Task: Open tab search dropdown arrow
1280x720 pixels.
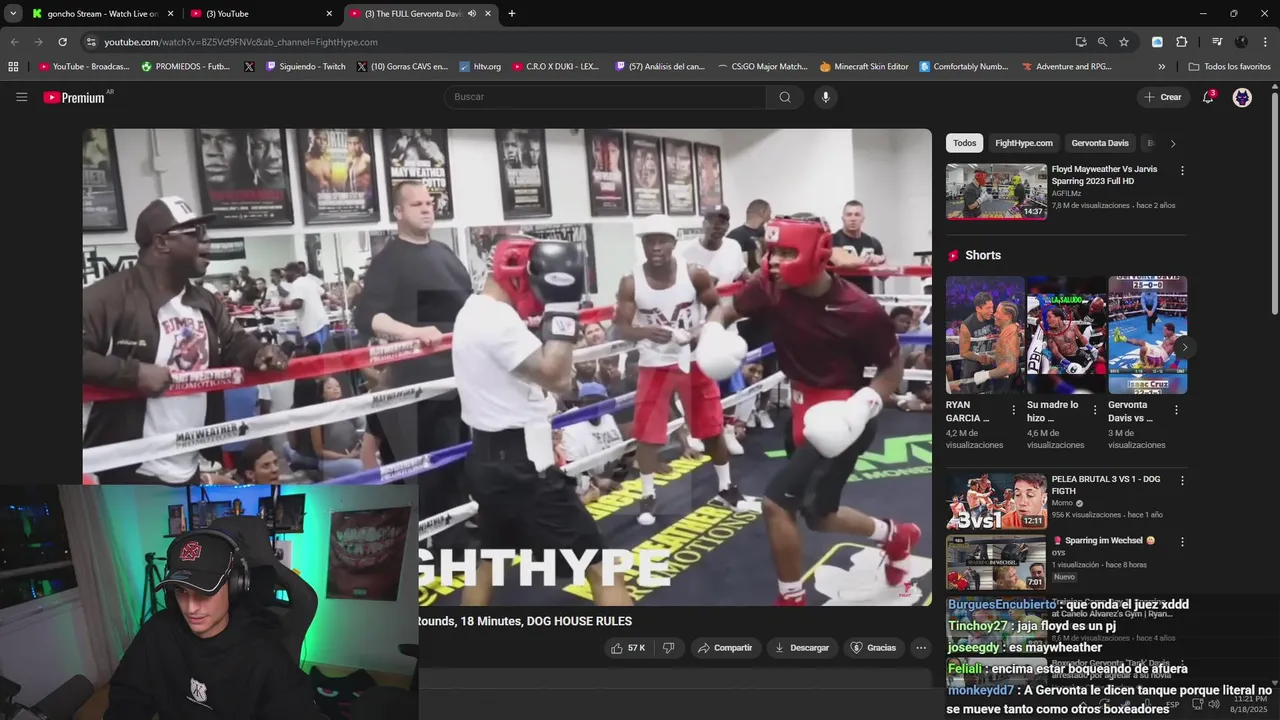Action: pos(13,13)
